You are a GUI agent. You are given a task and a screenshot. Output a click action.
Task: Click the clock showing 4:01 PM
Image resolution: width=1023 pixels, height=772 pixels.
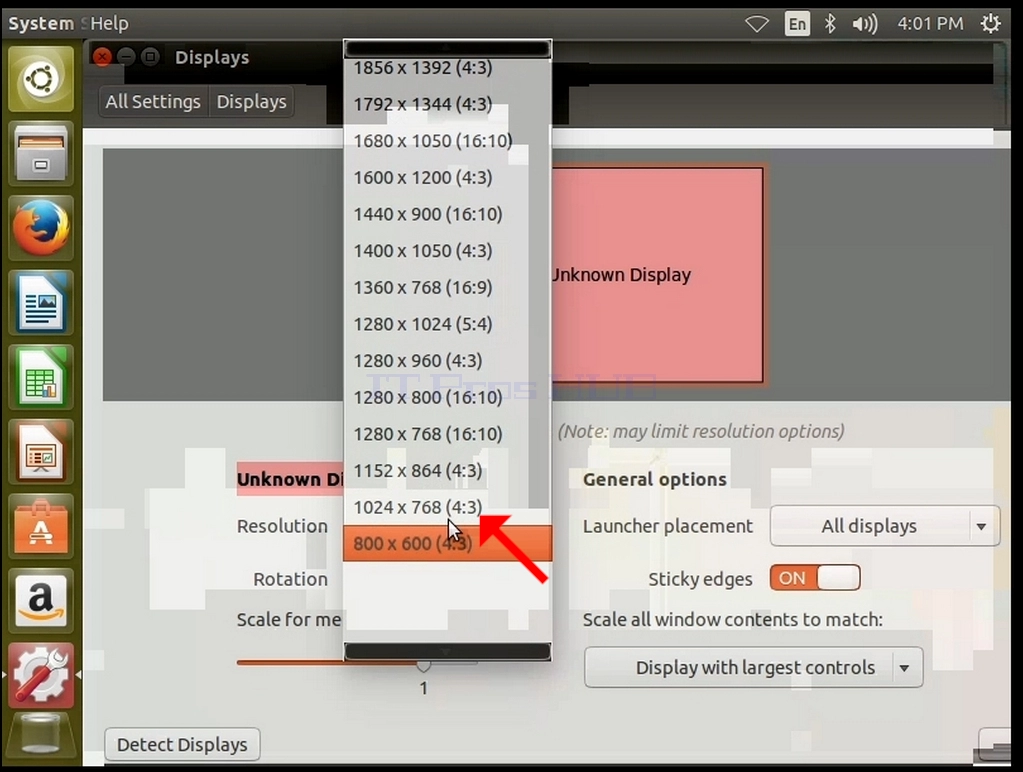pyautogui.click(x=930, y=24)
